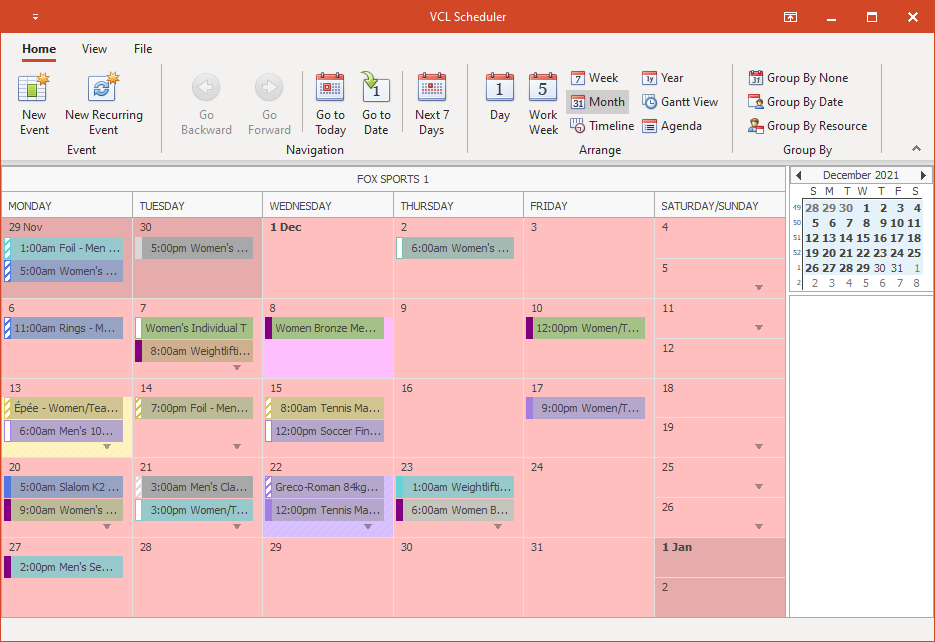Create a New Recurring Event
This screenshot has width=935, height=642.
point(106,100)
